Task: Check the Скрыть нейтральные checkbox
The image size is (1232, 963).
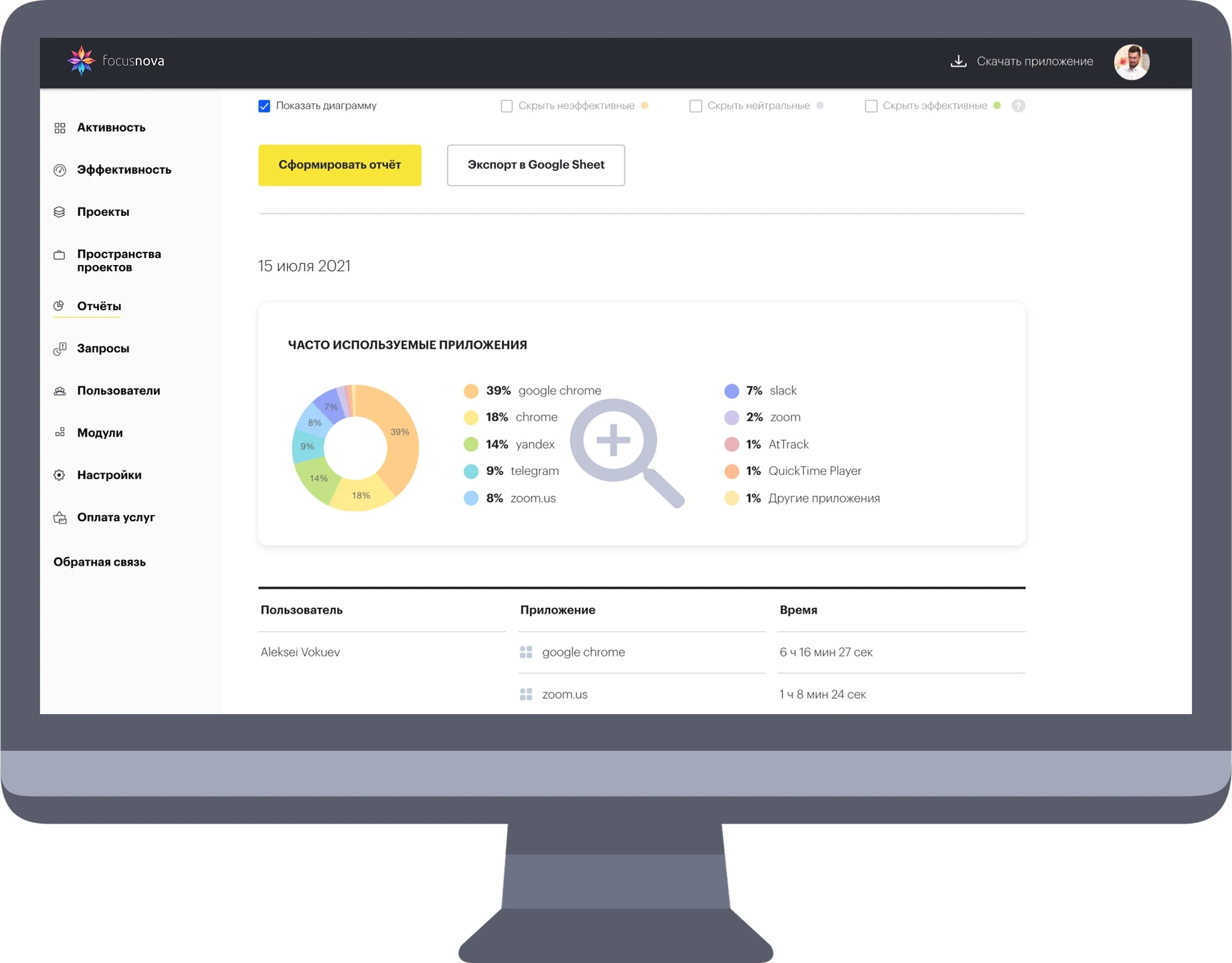Action: [695, 106]
